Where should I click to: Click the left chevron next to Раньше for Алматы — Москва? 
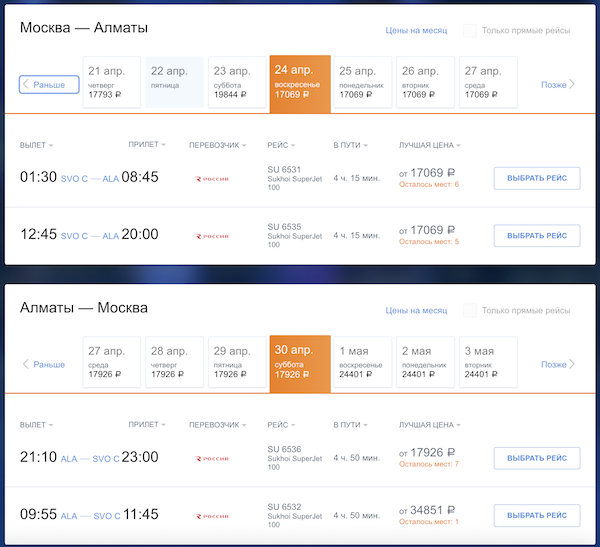(x=26, y=364)
